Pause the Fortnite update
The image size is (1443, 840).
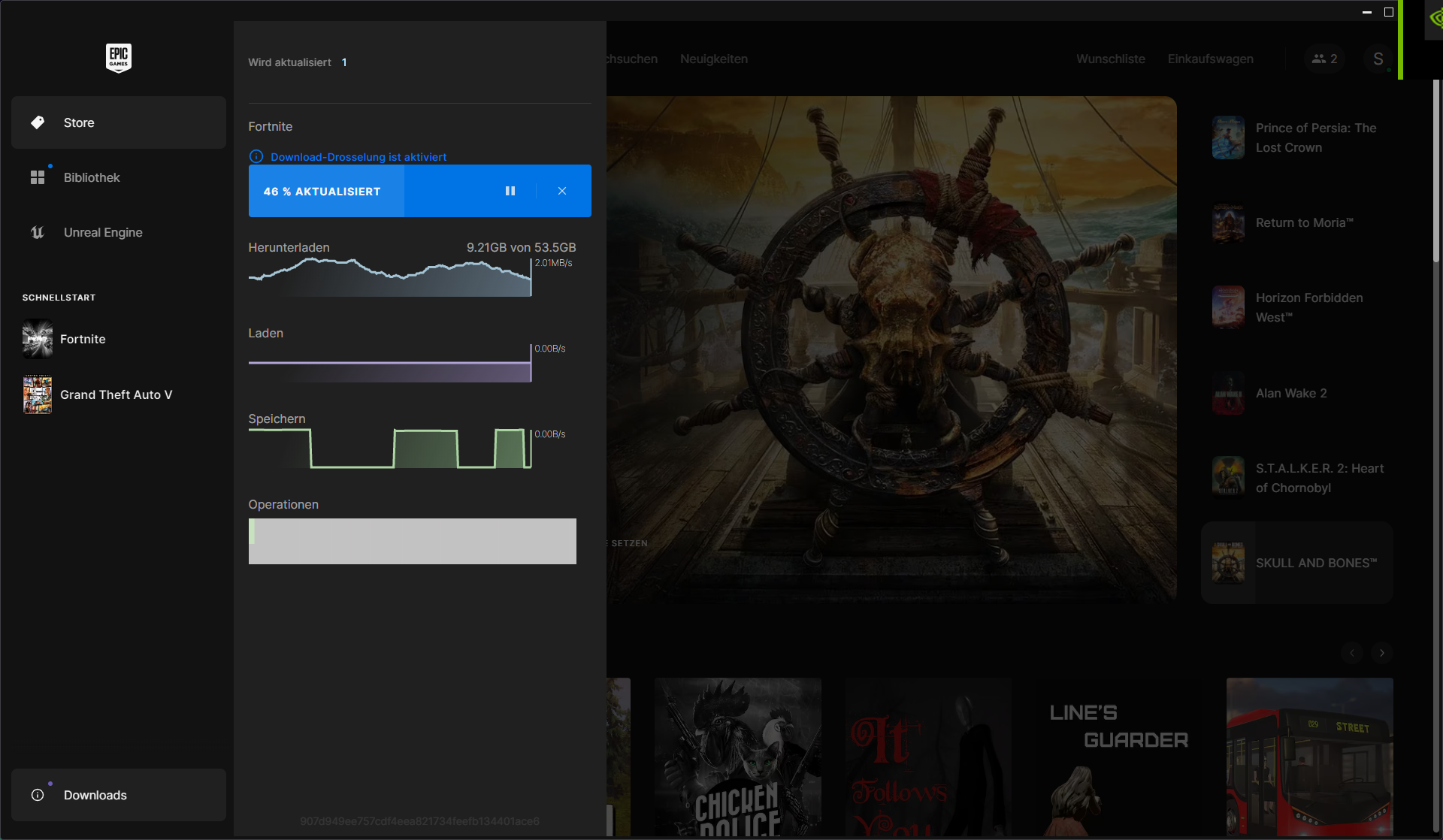point(510,191)
